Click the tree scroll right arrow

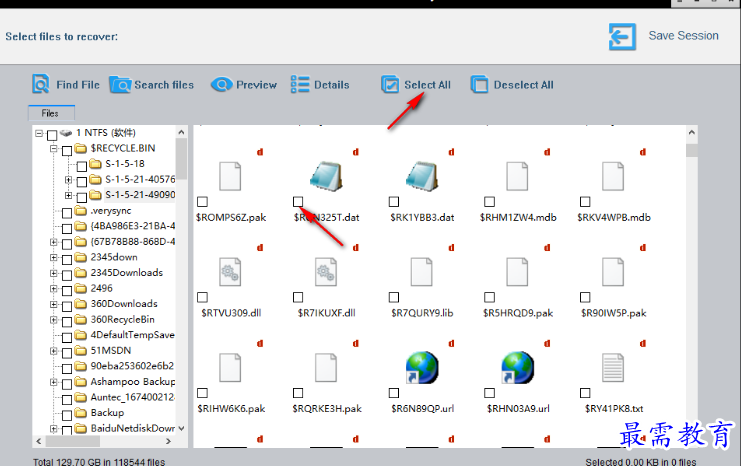point(169,441)
